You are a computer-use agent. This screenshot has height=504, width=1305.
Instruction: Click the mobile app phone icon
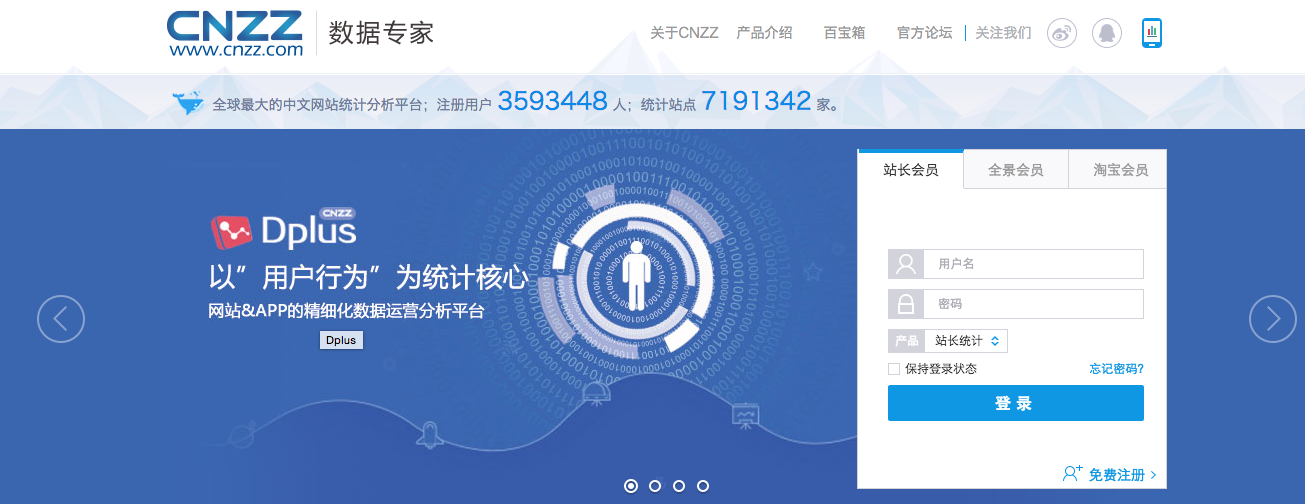point(1152,33)
